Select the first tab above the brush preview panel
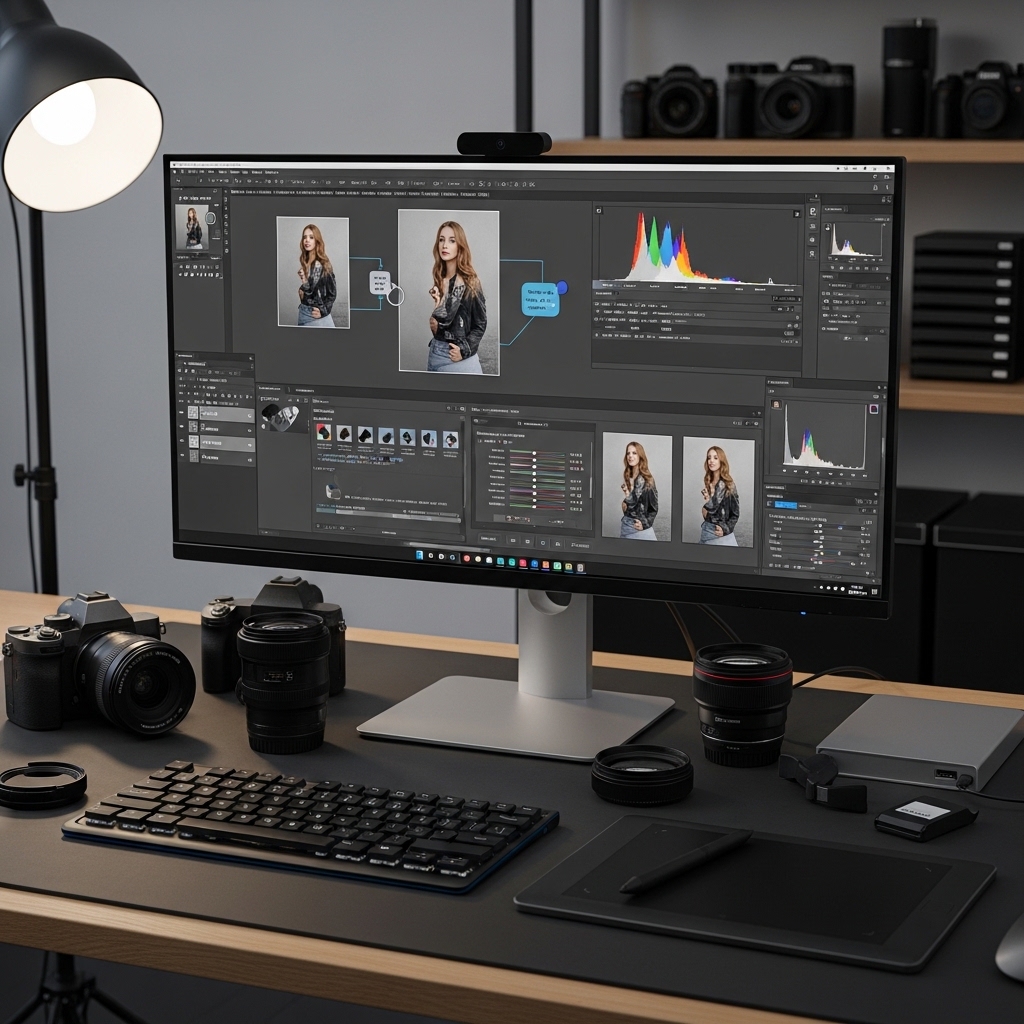 (x=270, y=388)
